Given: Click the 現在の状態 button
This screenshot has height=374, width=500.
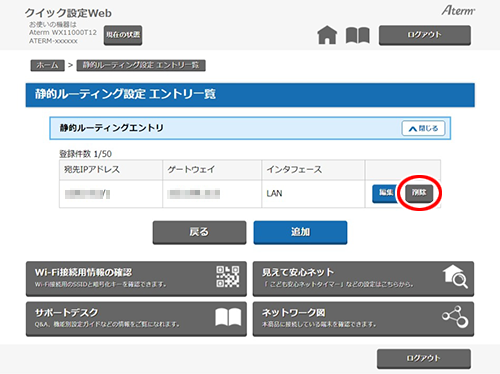Looking at the screenshot, I should click(x=123, y=35).
